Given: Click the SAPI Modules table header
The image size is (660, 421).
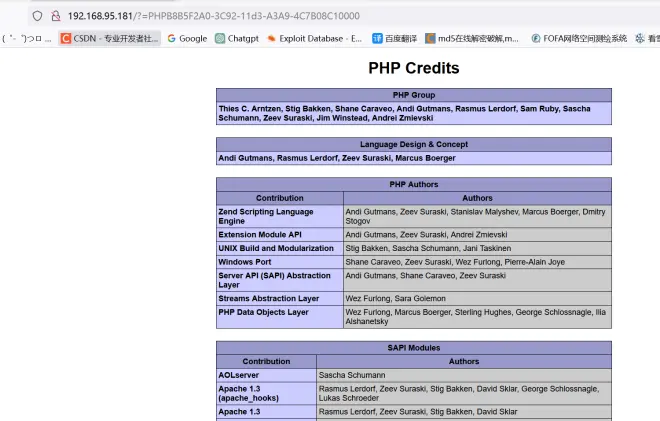Looking at the screenshot, I should click(413, 347).
